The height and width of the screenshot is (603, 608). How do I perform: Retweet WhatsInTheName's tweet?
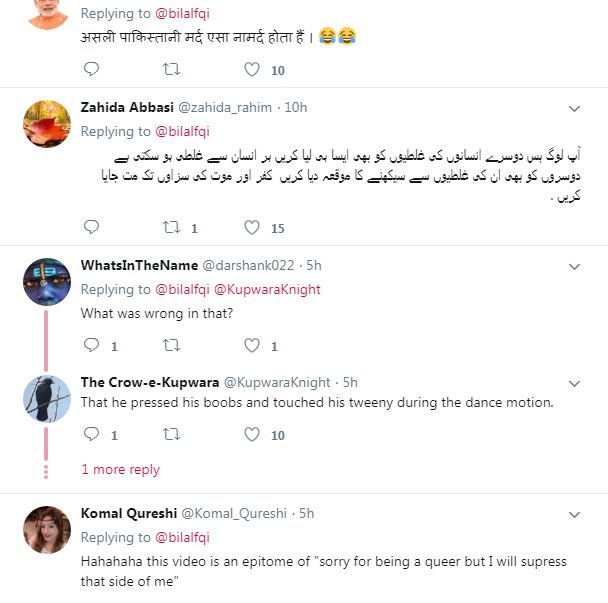[171, 346]
